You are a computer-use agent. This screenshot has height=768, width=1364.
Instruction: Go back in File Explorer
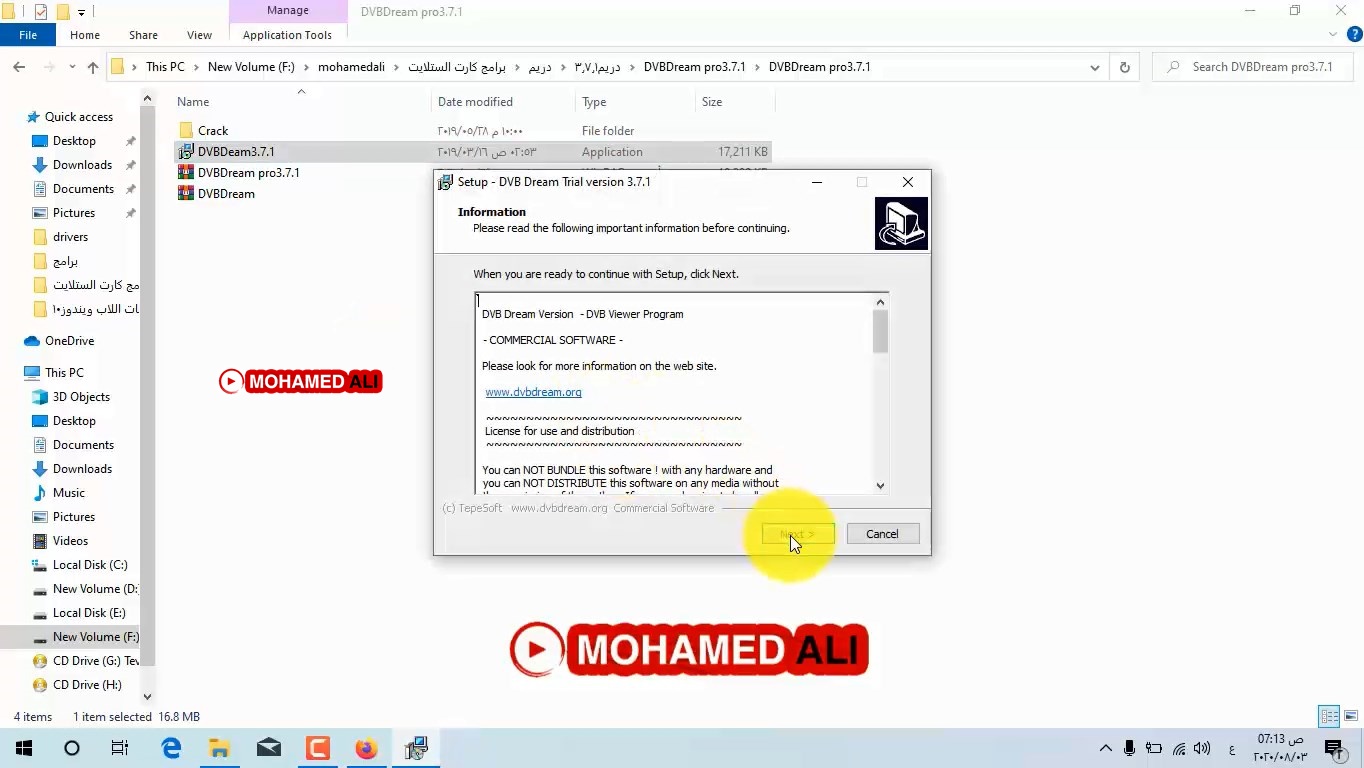pos(19,67)
